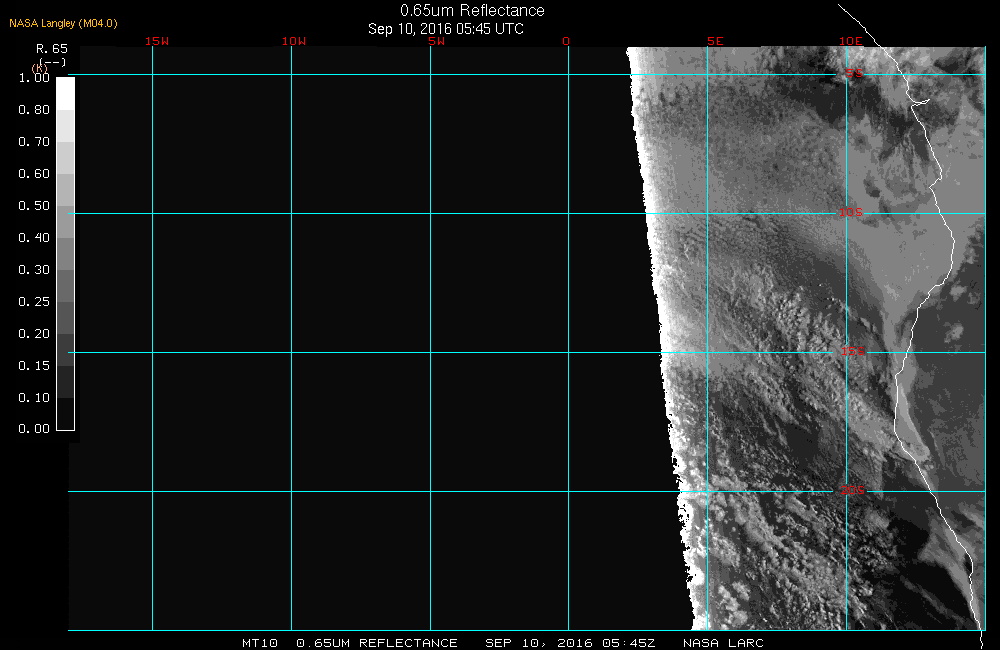Click the '5S' latitude label
Screen dimensions: 1000x650
[854, 73]
